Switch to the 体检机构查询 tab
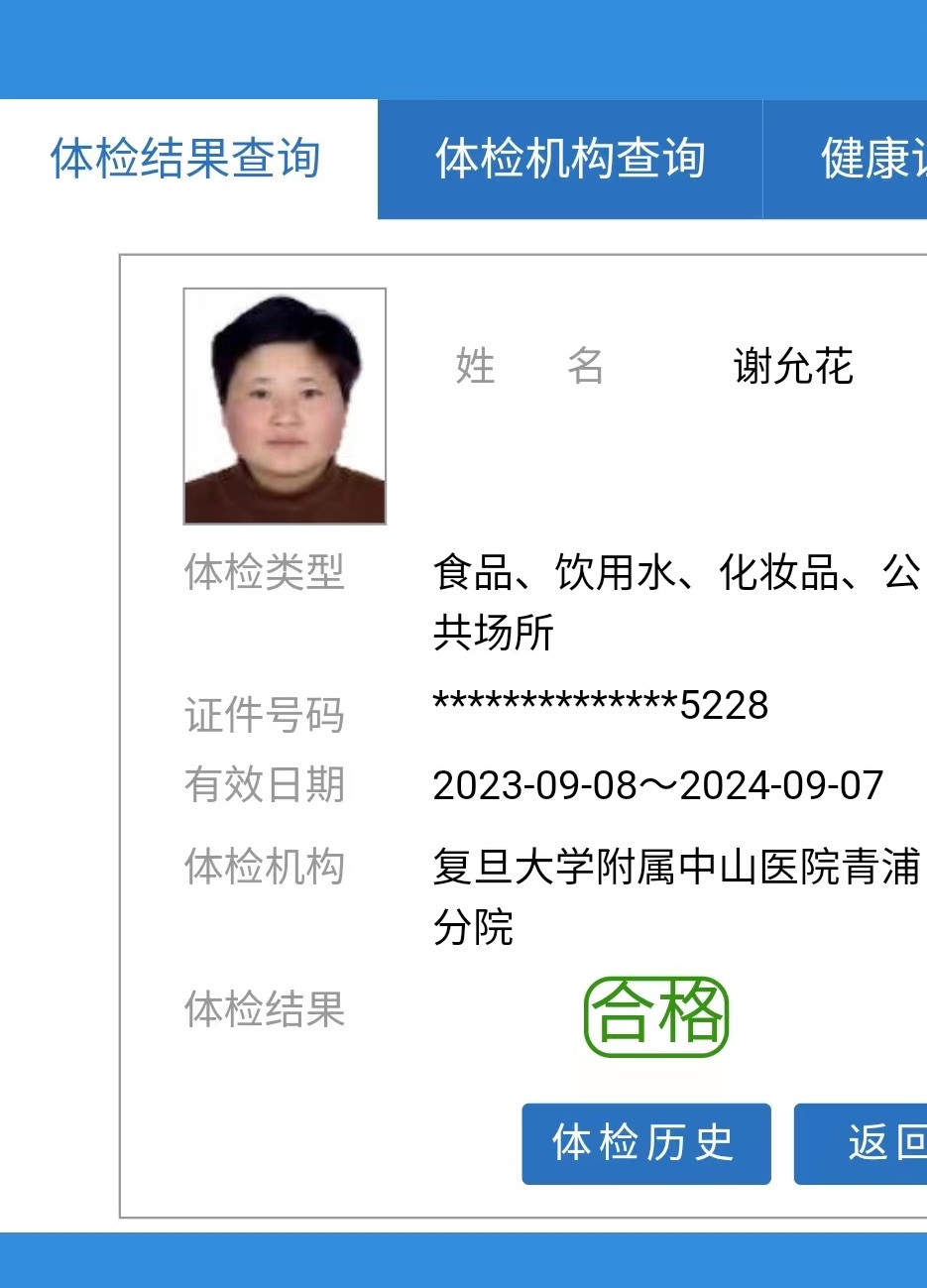The width and height of the screenshot is (927, 1288). click(x=570, y=160)
